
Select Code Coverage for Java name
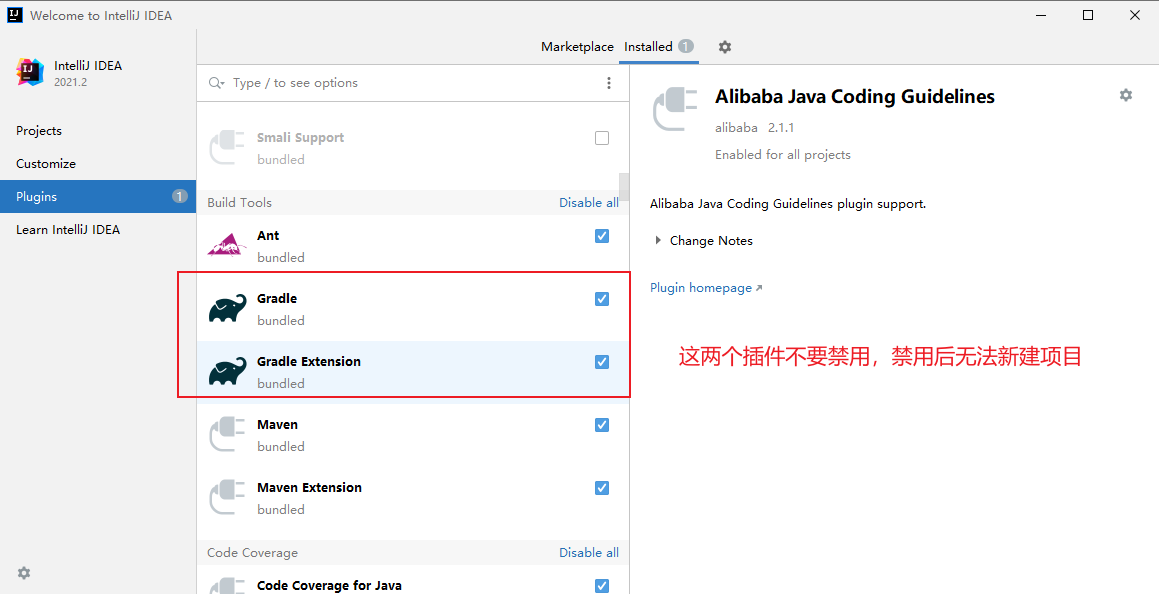pos(330,586)
